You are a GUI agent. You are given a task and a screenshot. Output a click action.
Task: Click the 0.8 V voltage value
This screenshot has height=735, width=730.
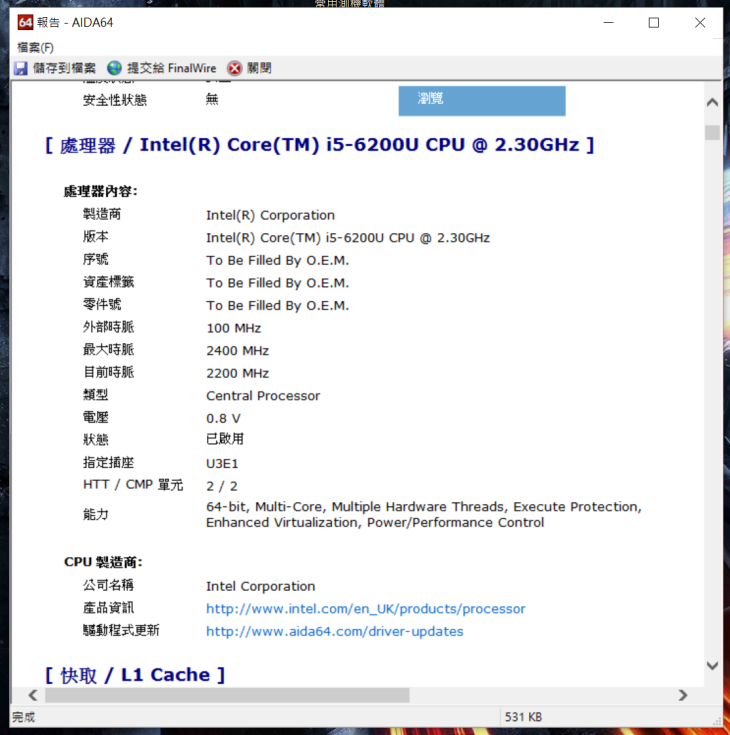(x=223, y=418)
